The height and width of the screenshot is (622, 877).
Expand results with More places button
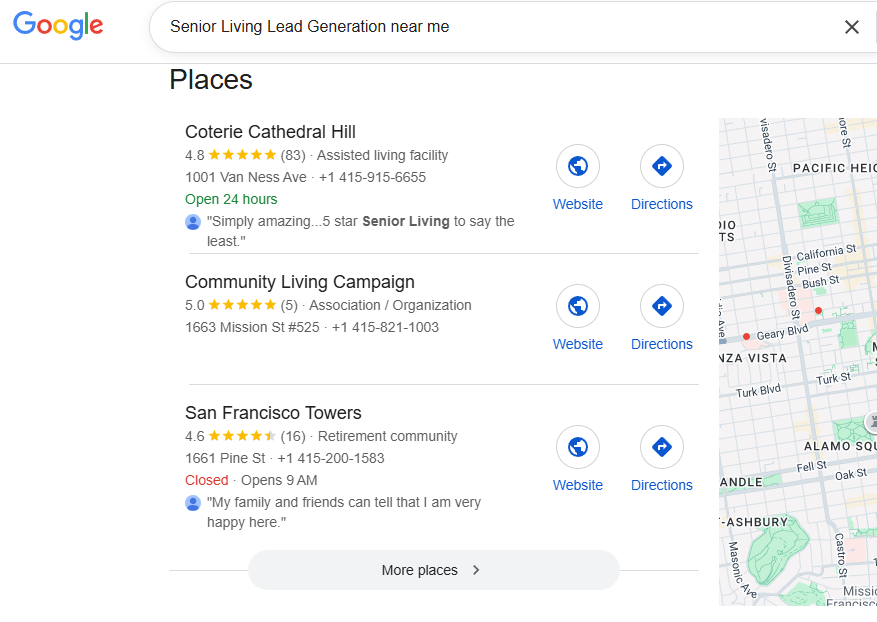(x=433, y=570)
